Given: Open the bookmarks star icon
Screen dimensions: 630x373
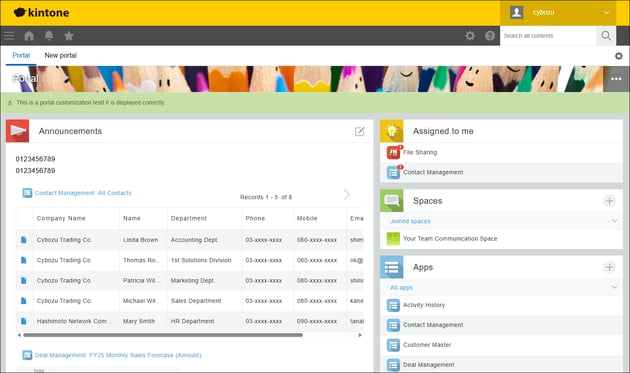Looking at the screenshot, I should coord(69,36).
